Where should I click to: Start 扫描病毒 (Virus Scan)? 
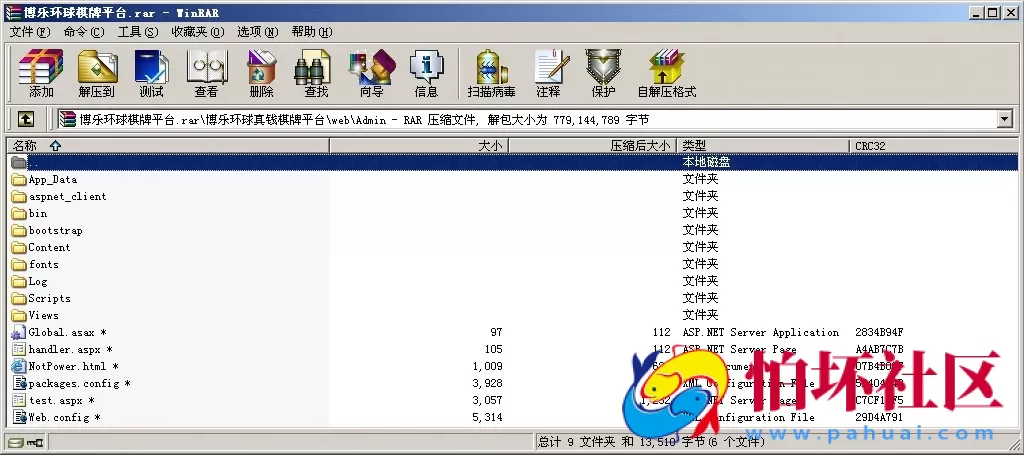point(492,72)
